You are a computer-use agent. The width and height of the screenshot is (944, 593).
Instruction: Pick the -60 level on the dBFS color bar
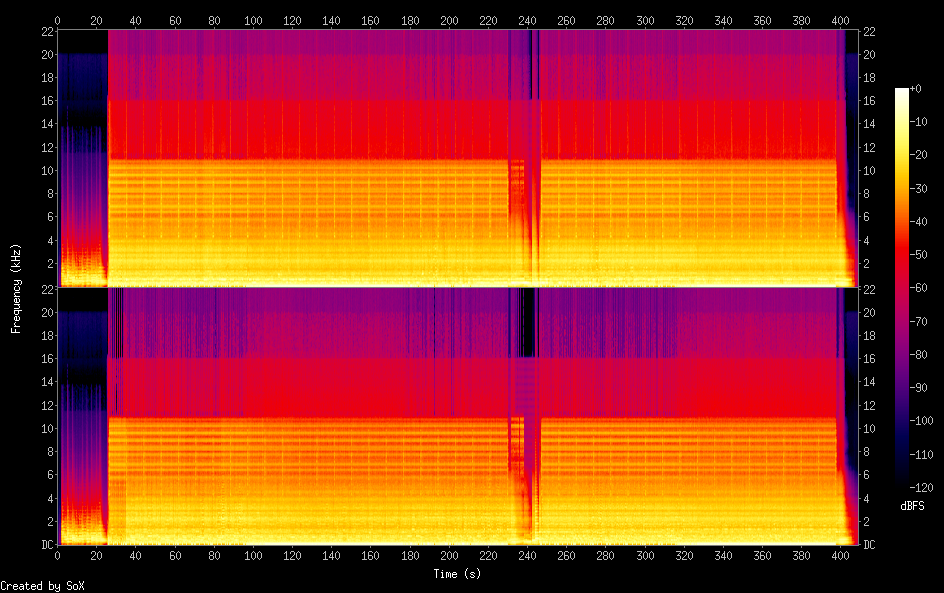902,286
